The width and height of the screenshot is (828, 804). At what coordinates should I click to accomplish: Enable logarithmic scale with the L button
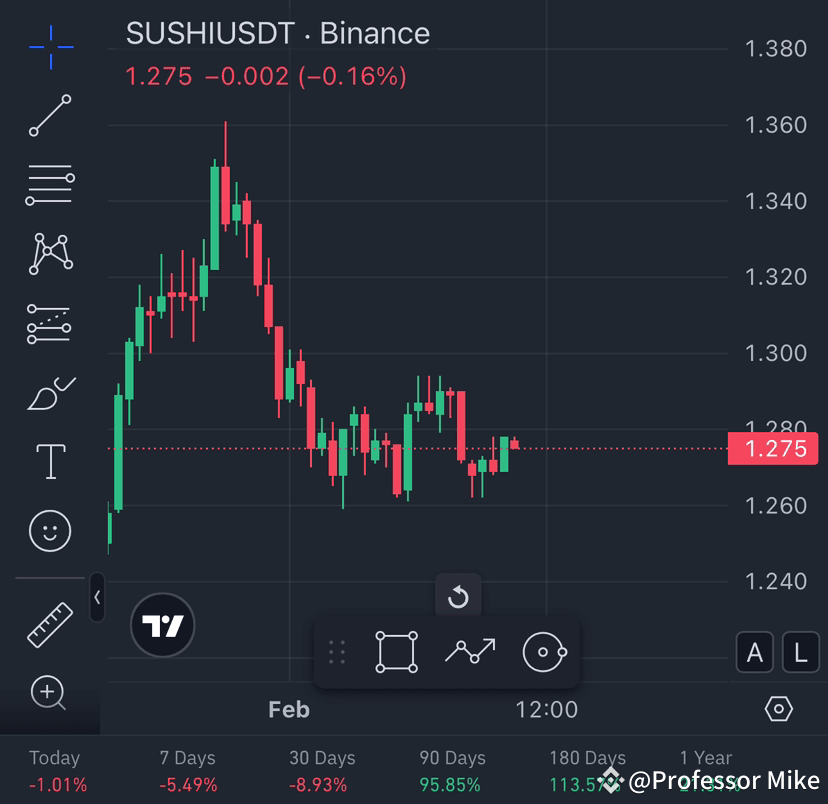(799, 652)
